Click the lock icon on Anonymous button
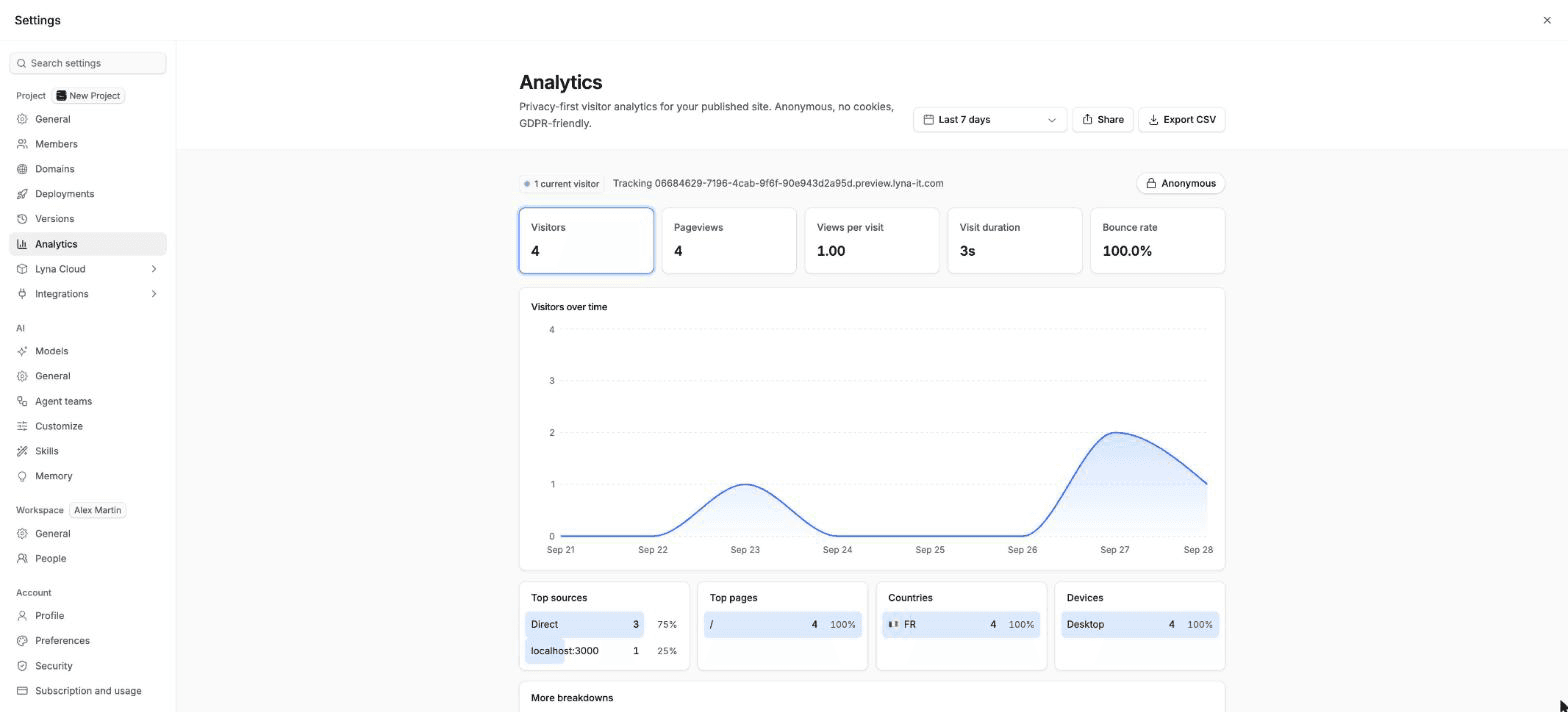Screen dimensions: 1568x712 [1151, 184]
